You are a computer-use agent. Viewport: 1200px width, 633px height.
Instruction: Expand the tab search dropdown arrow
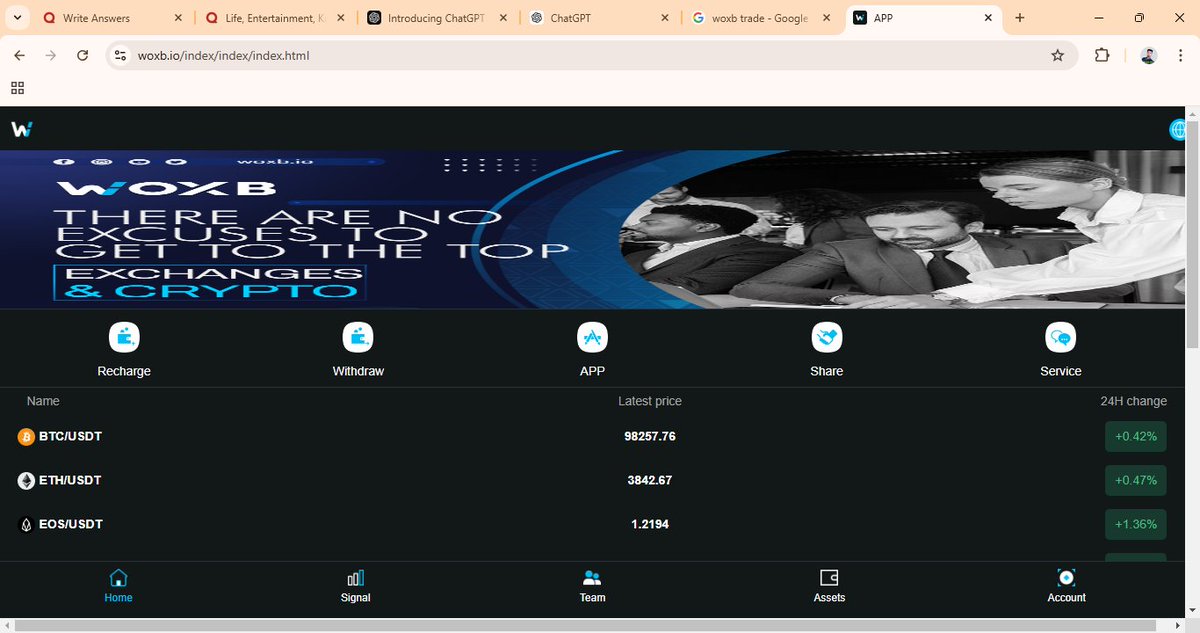point(16,18)
